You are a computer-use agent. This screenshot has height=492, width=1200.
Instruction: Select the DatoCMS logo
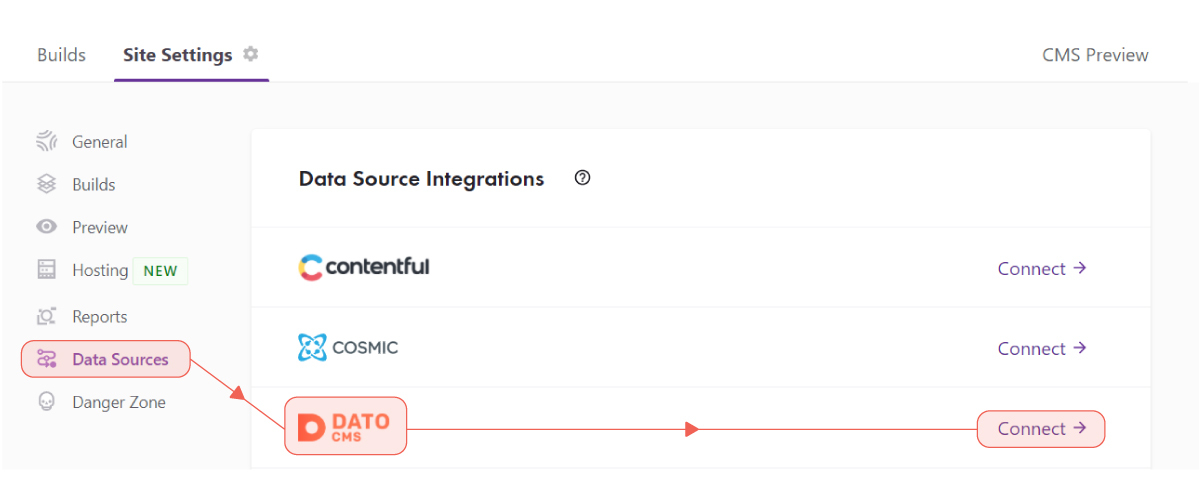pos(345,427)
